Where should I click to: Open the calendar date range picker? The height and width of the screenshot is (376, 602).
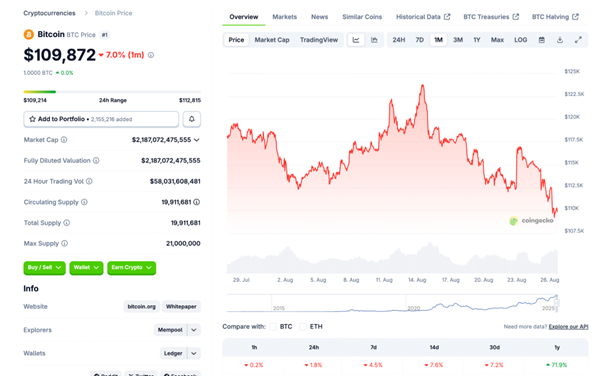pyautogui.click(x=541, y=40)
